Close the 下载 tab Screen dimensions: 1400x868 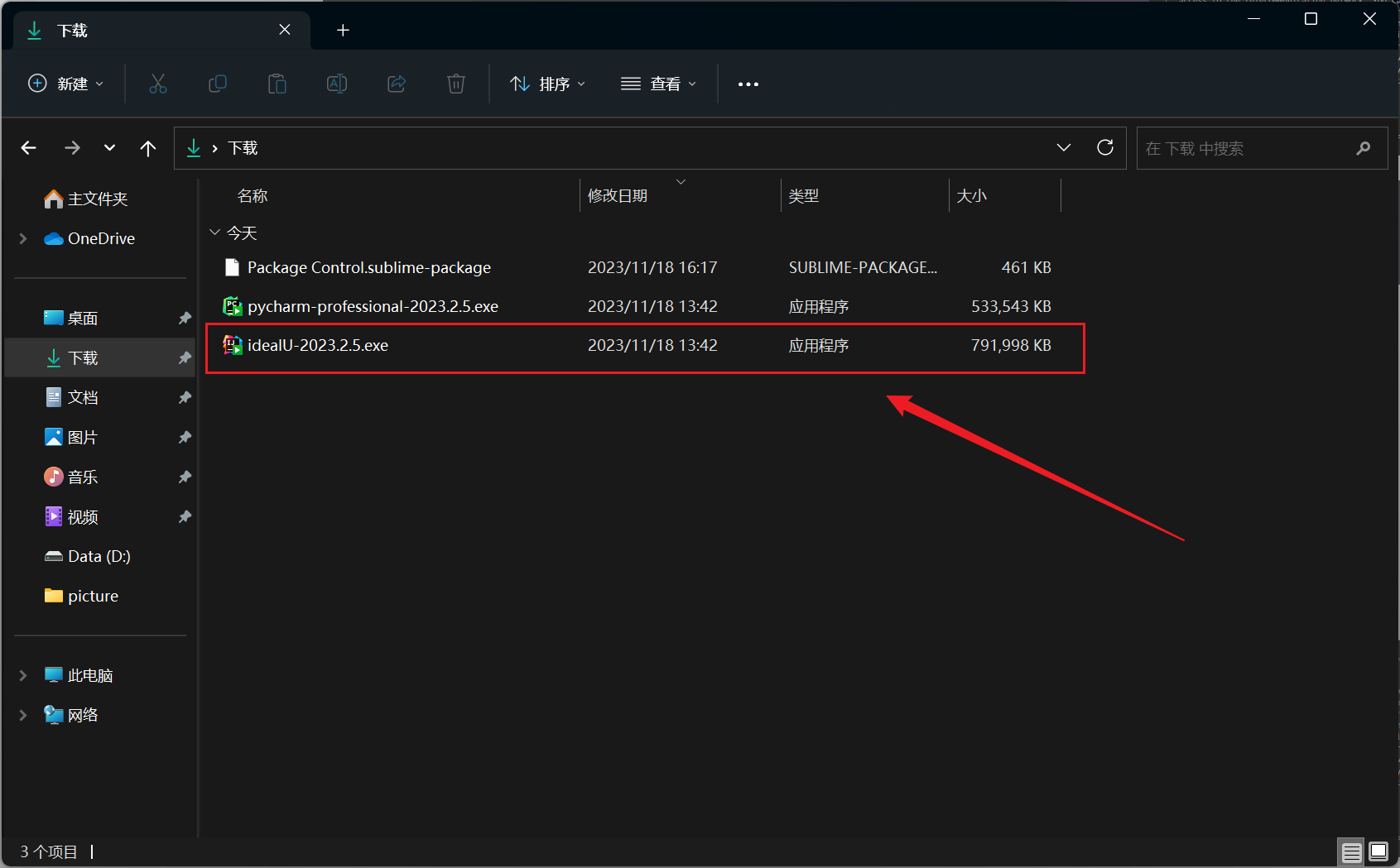point(285,30)
